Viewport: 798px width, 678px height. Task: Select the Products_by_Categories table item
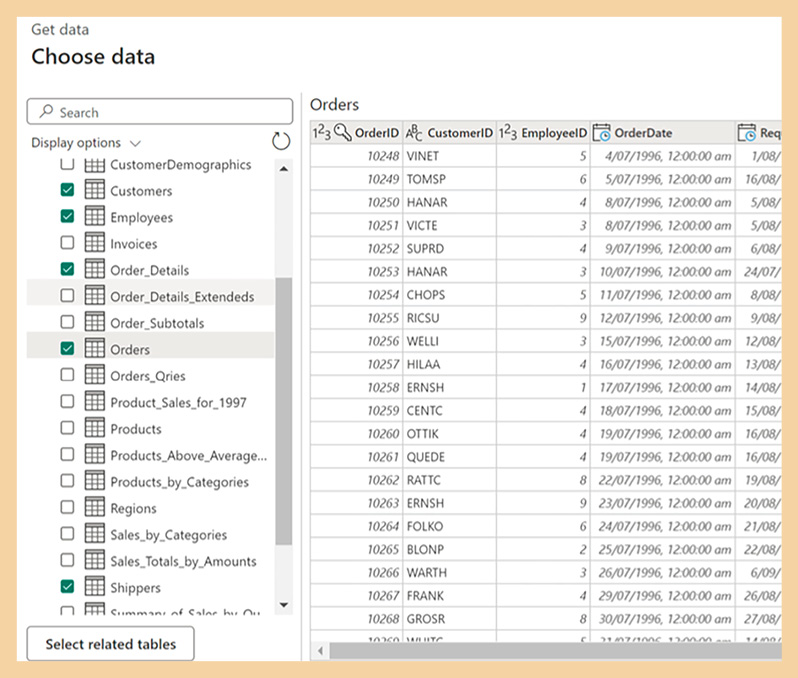179,482
